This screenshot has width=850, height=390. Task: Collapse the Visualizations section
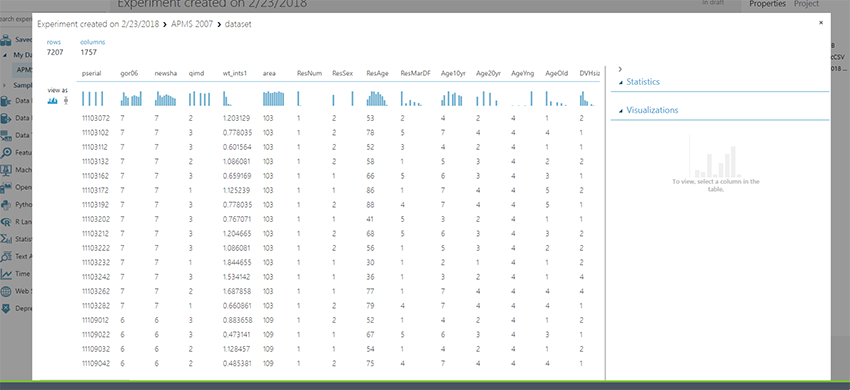(x=621, y=111)
